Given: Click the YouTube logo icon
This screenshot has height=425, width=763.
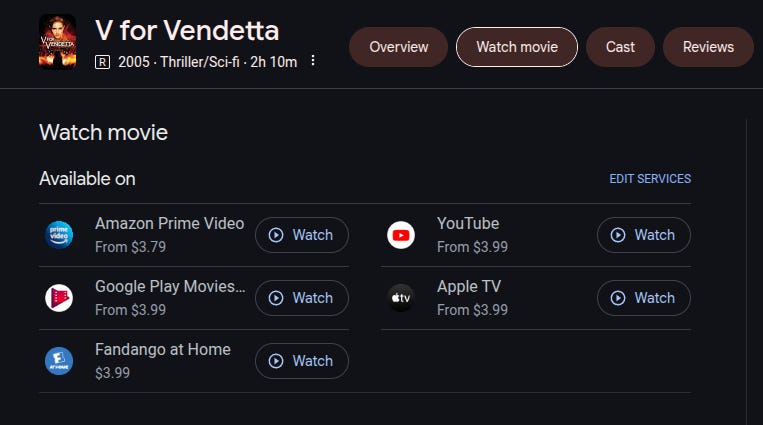Looking at the screenshot, I should coord(401,235).
